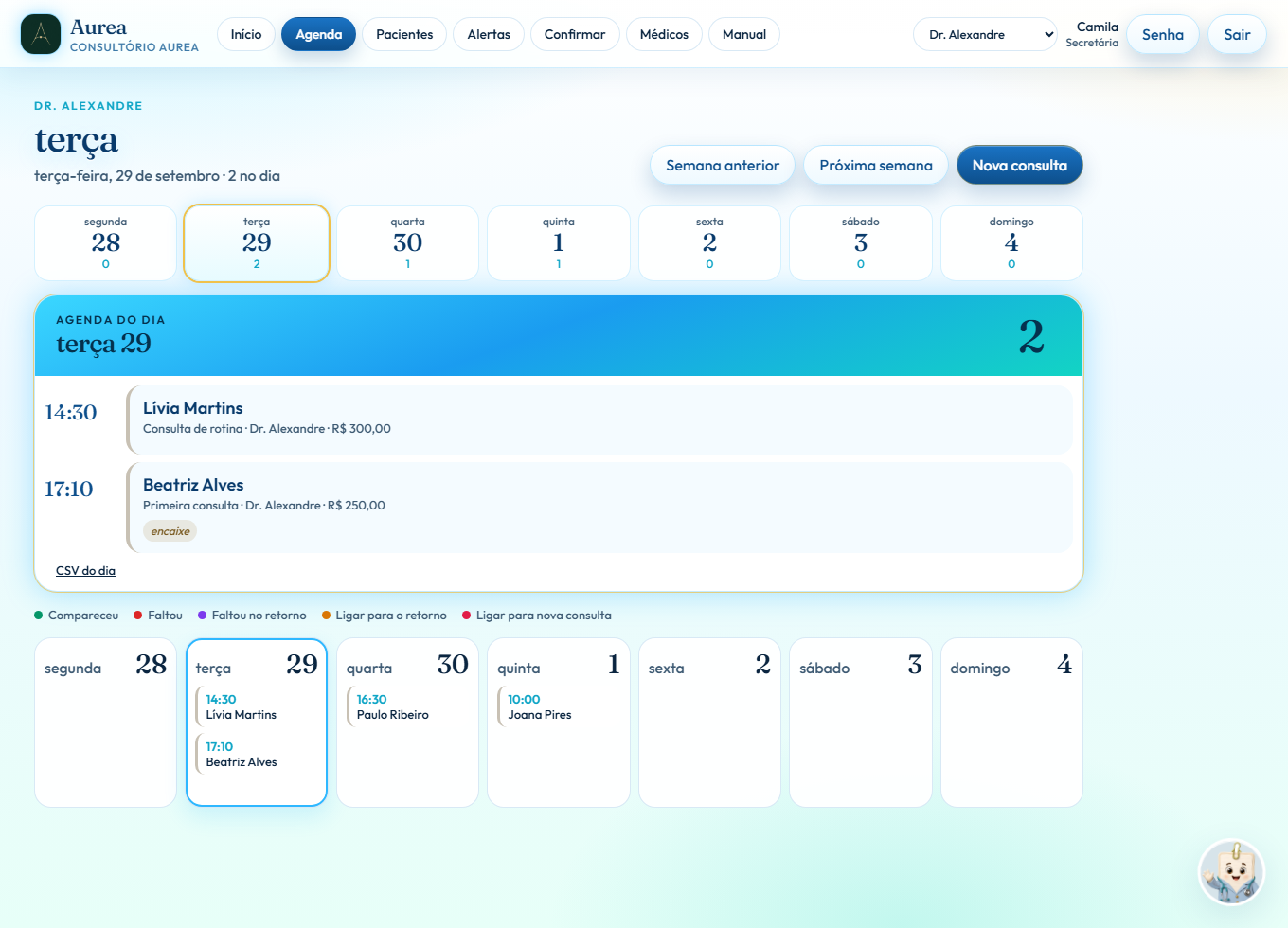The width and height of the screenshot is (1288, 928).
Task: Select sexta 2 in the week strip
Action: tap(709, 243)
